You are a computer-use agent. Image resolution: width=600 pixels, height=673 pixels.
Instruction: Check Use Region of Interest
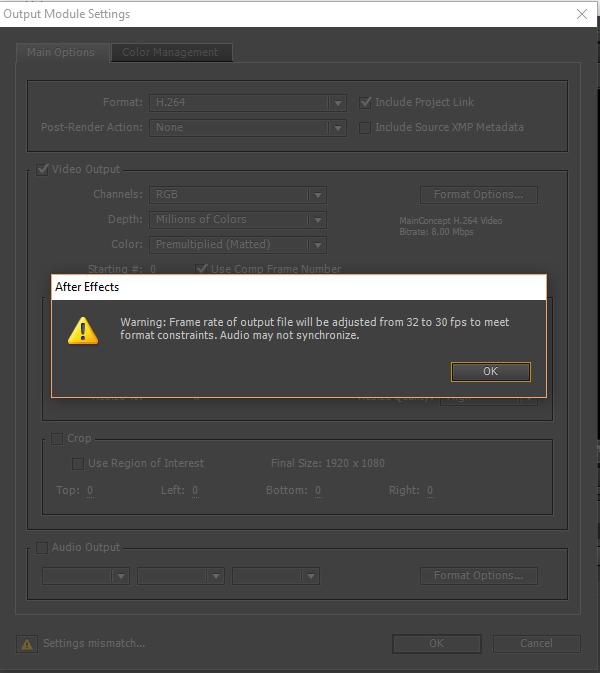(x=78, y=464)
